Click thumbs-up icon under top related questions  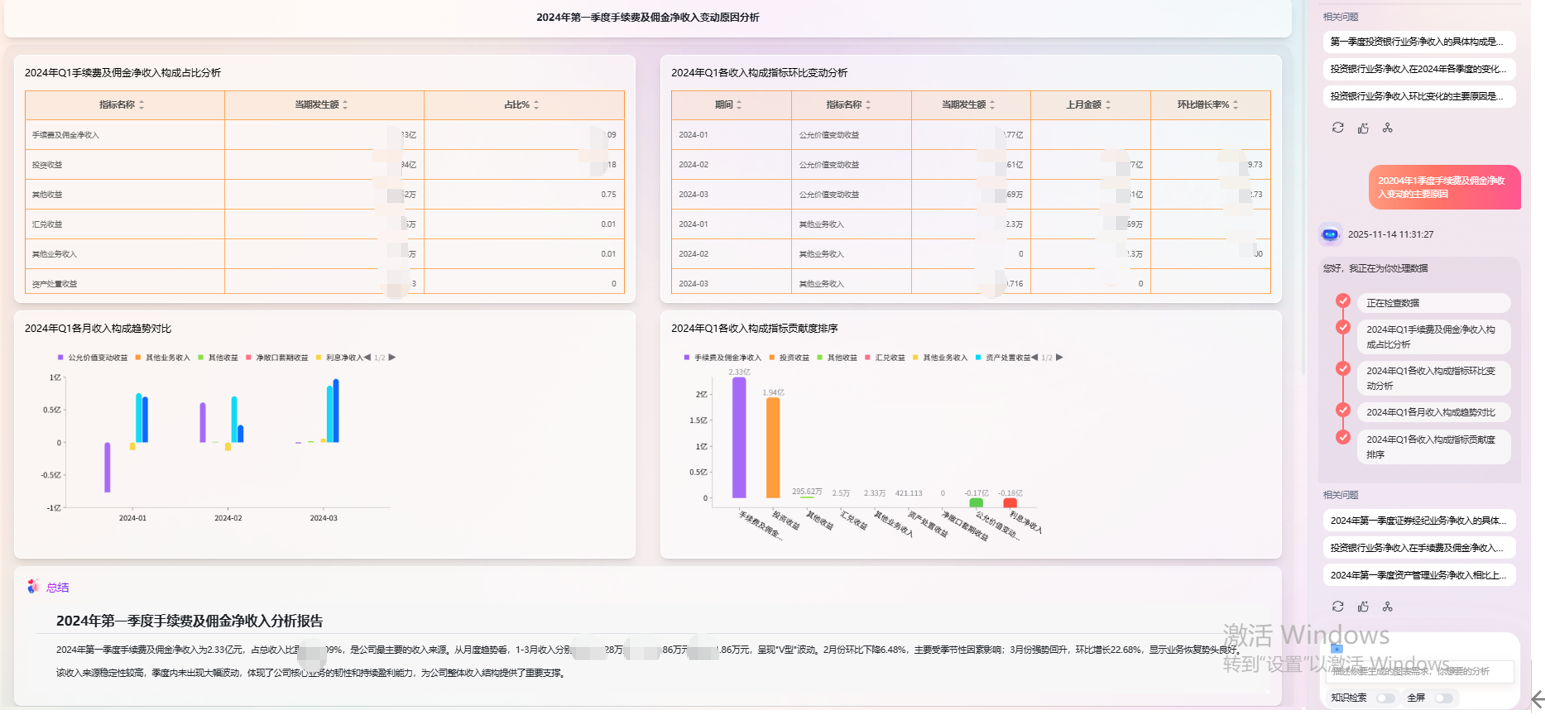pos(1363,127)
